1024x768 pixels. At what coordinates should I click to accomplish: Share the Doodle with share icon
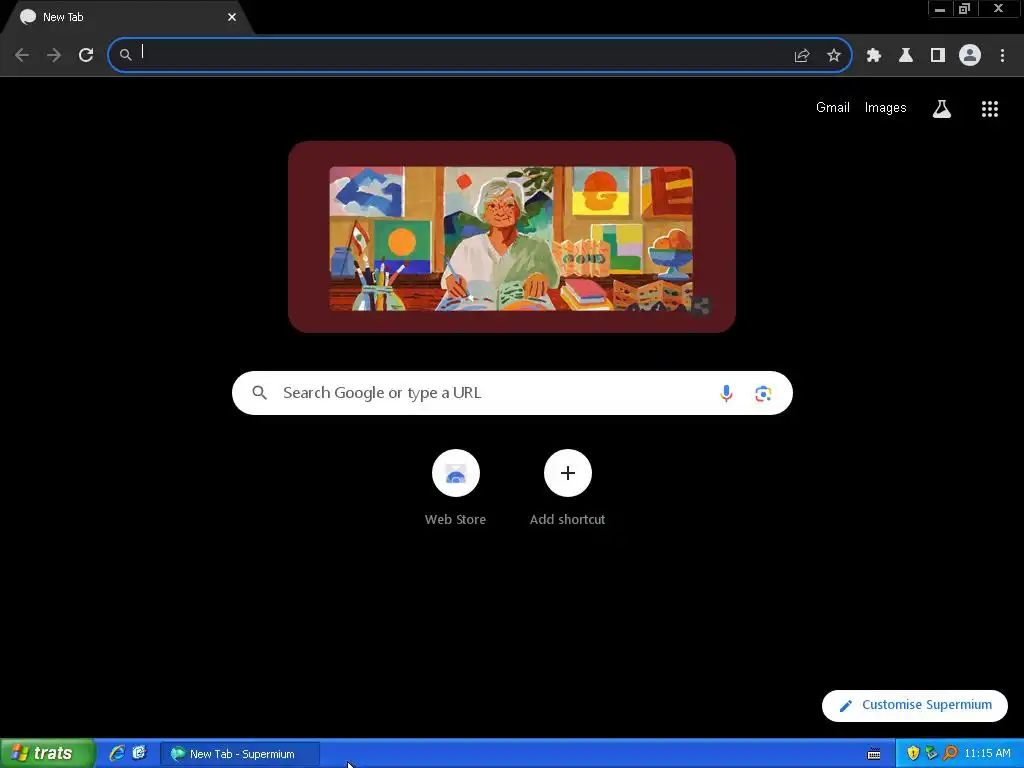pyautogui.click(x=701, y=306)
